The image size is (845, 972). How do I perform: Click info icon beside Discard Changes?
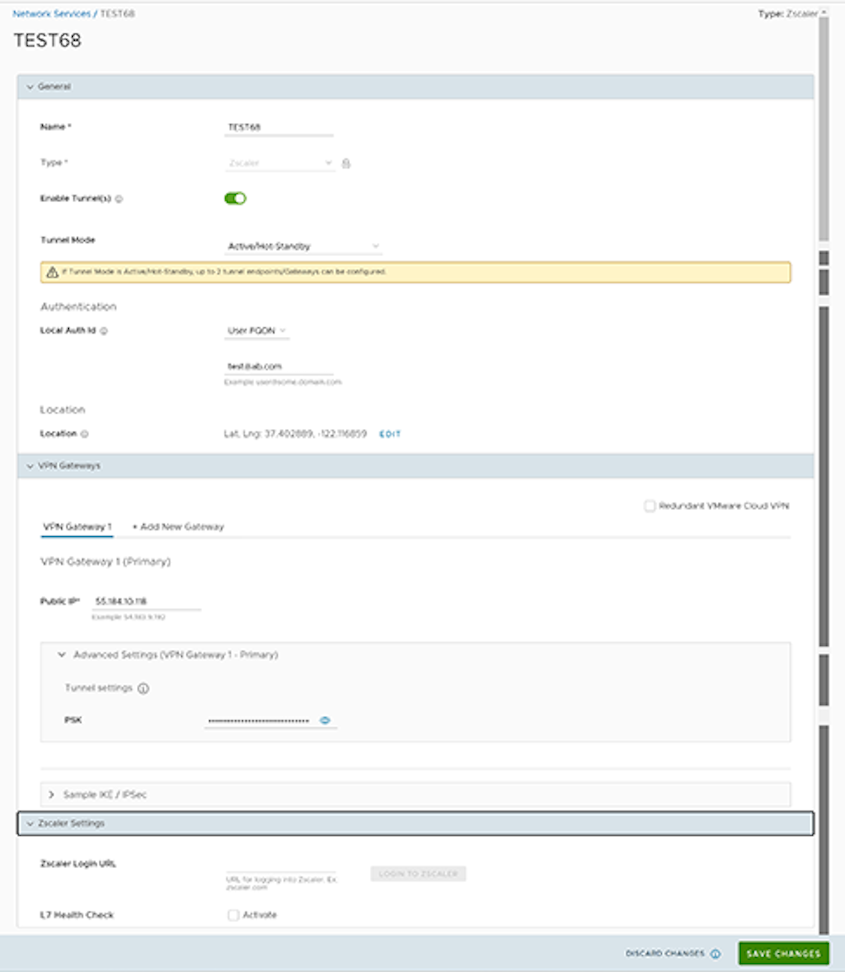[715, 954]
